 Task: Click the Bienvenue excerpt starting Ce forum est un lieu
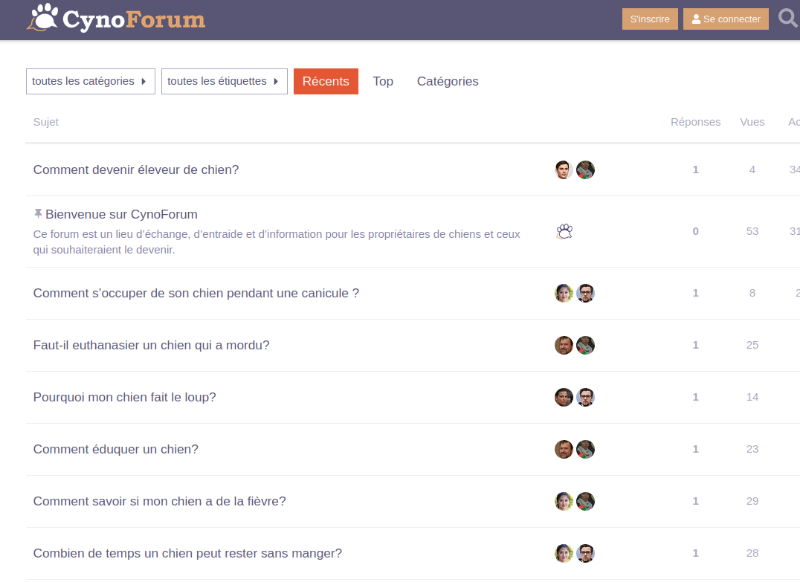[277, 242]
